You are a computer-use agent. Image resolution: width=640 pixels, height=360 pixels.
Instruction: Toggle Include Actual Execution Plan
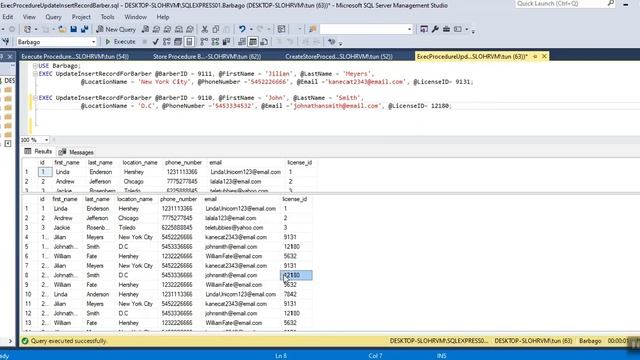click(x=204, y=42)
